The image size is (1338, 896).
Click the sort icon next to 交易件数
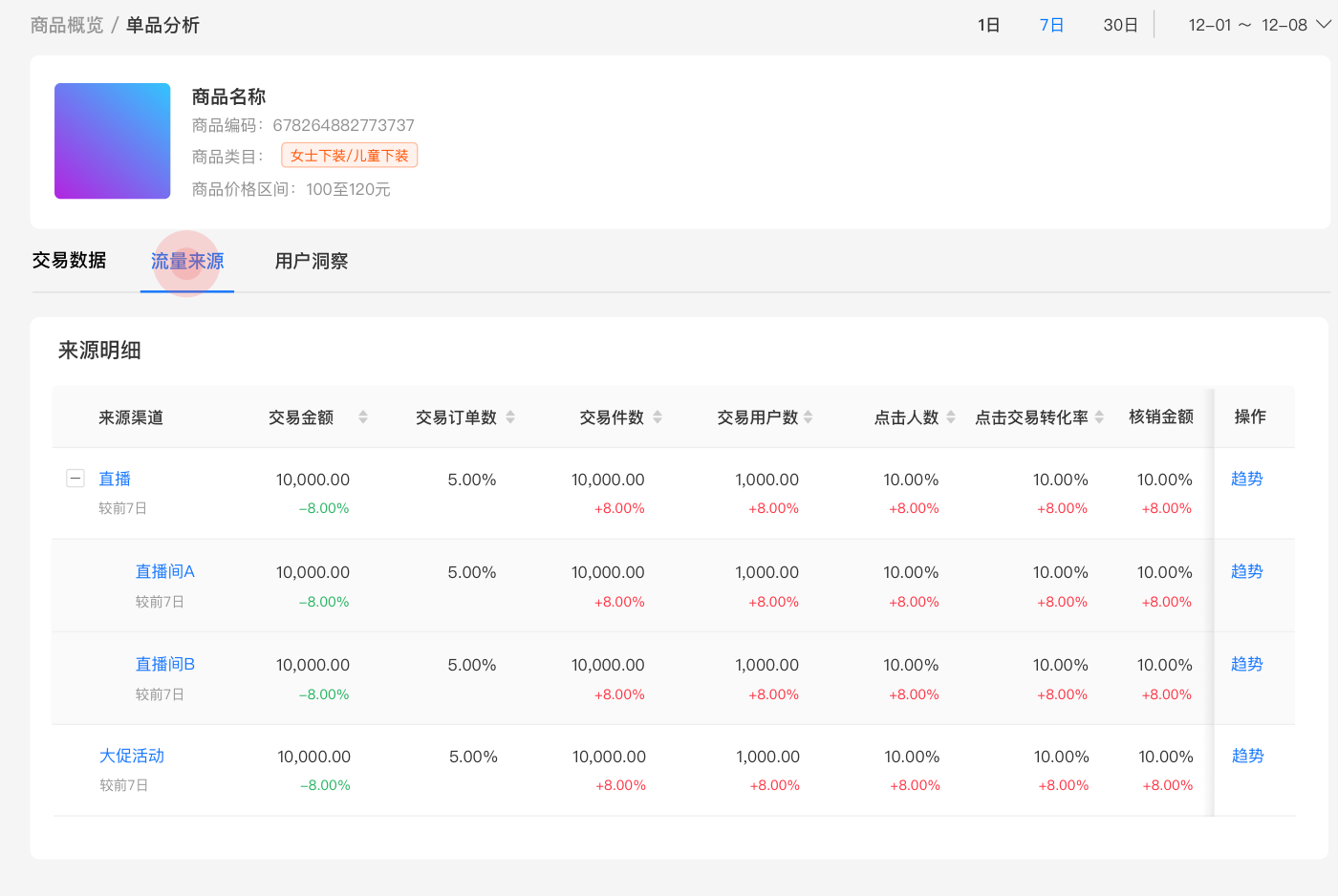click(x=659, y=416)
